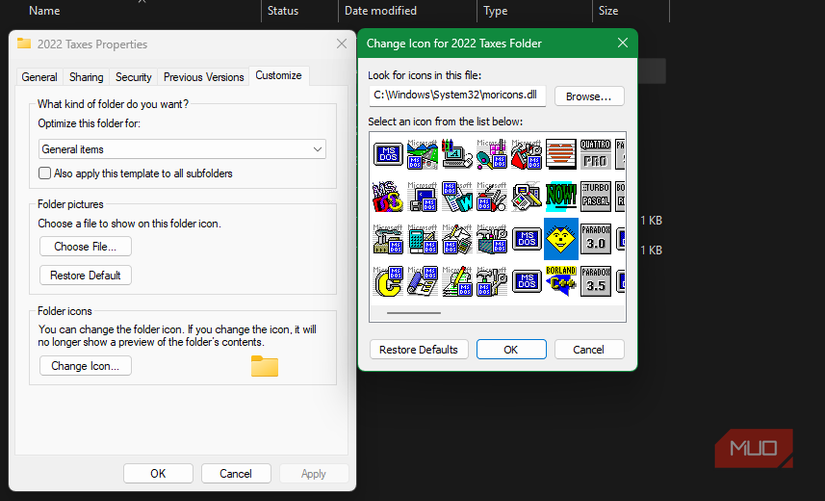
Task: Select the teal calculator MS-DOS icon
Action: click(422, 239)
